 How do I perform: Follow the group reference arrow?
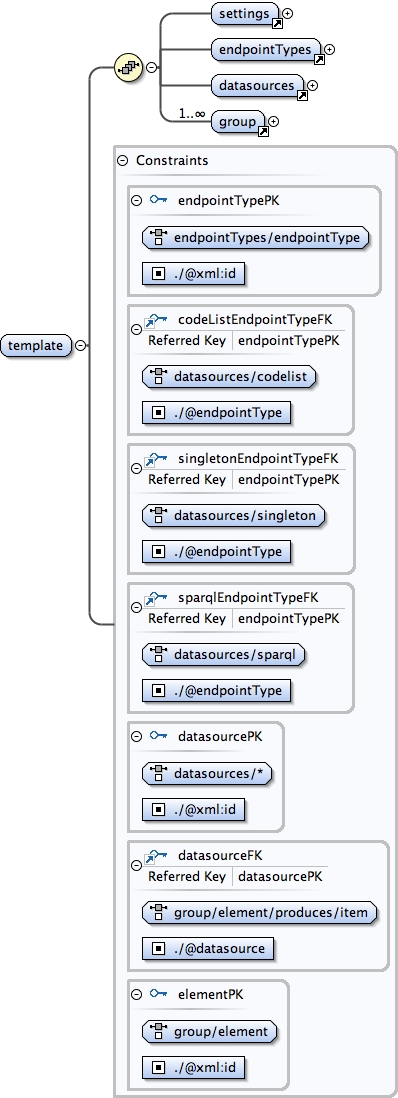click(263, 132)
